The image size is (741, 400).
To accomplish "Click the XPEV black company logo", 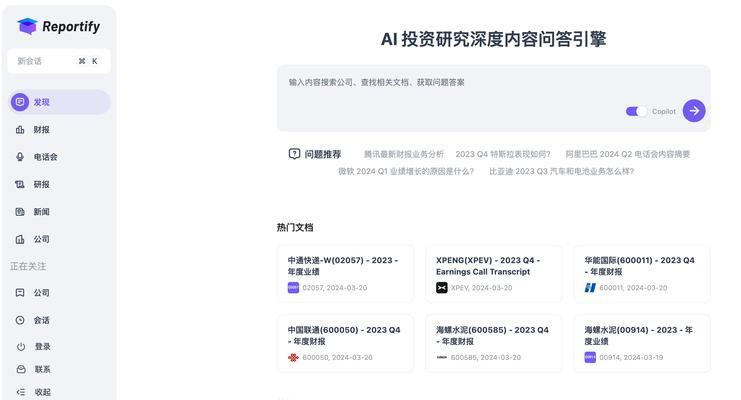I will tap(441, 287).
